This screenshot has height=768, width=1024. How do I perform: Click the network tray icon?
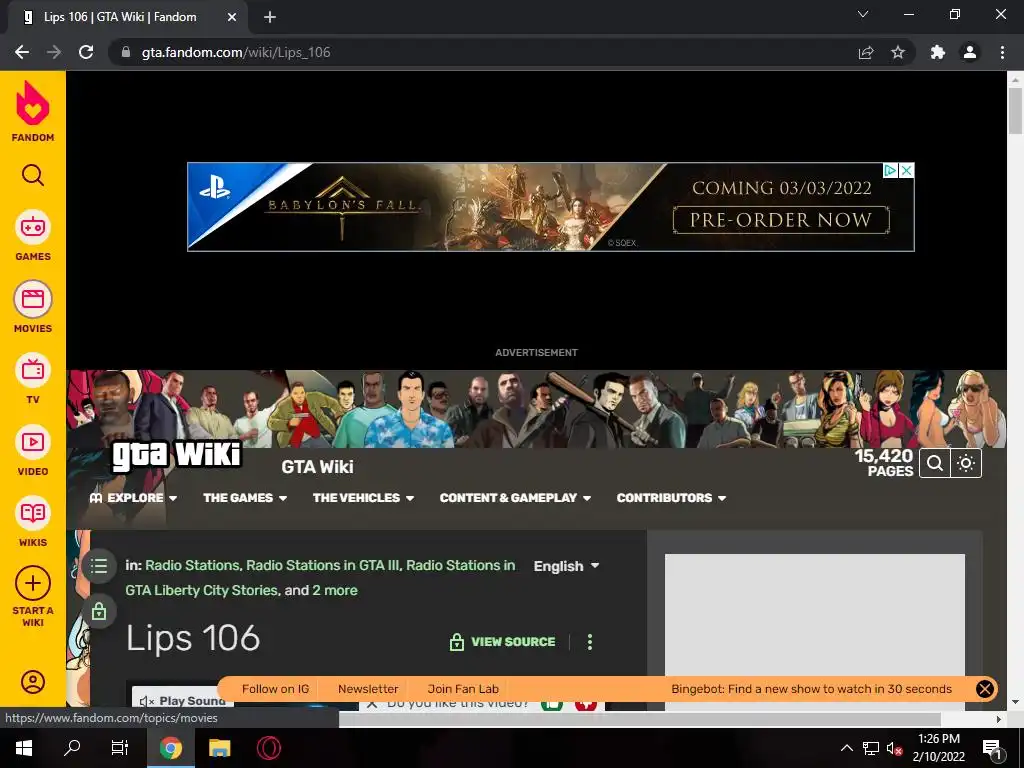click(x=871, y=748)
